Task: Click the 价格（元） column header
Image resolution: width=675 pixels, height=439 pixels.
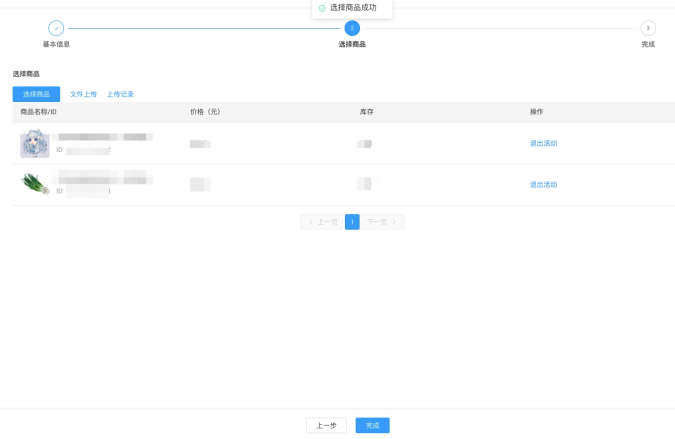Action: coord(205,112)
